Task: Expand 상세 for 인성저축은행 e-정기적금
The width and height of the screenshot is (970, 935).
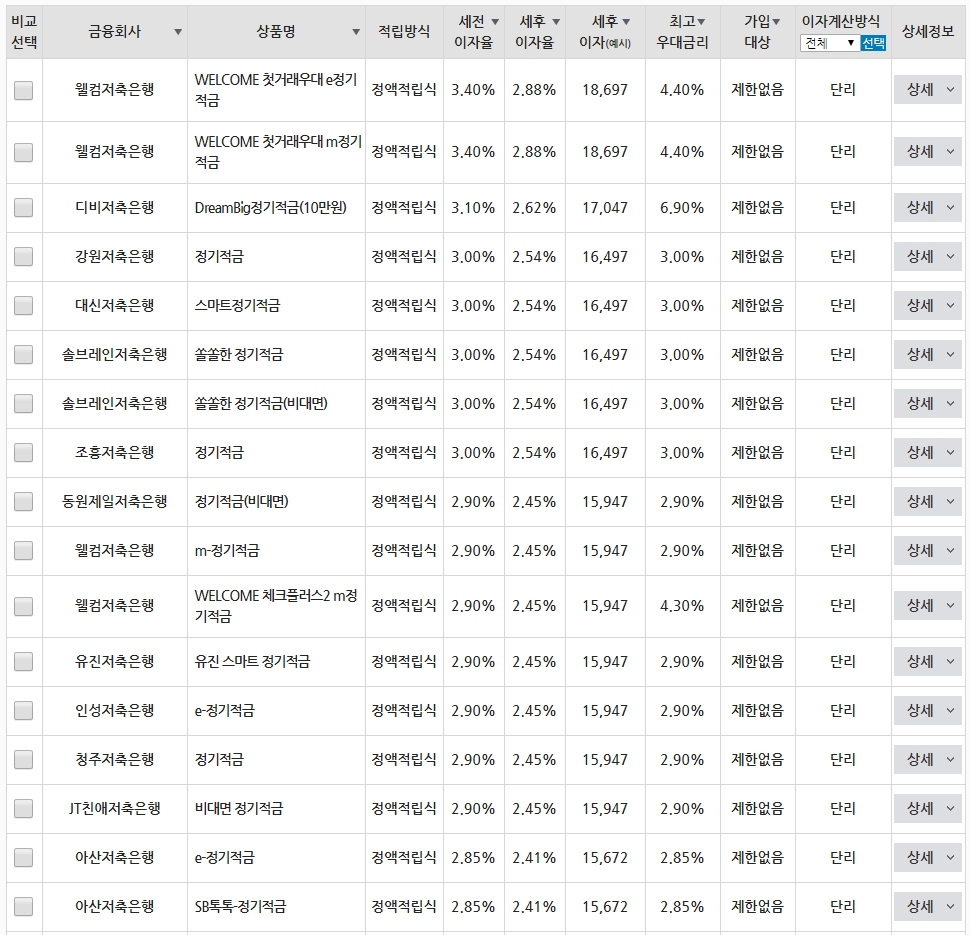Action: click(x=927, y=710)
